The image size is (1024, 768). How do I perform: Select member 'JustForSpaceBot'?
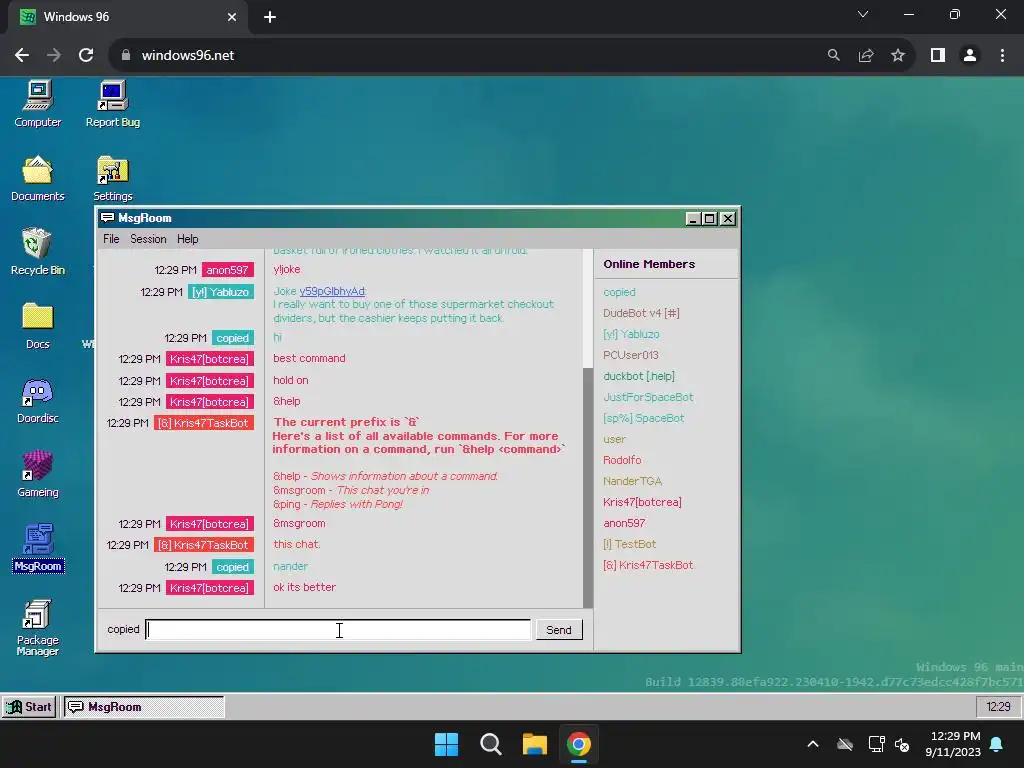(648, 397)
